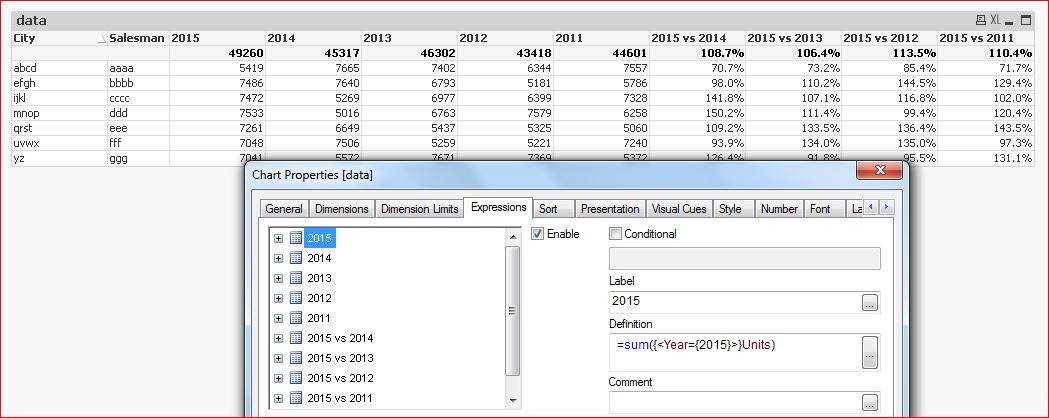Go to the Presentation tab

pyautogui.click(x=610, y=209)
